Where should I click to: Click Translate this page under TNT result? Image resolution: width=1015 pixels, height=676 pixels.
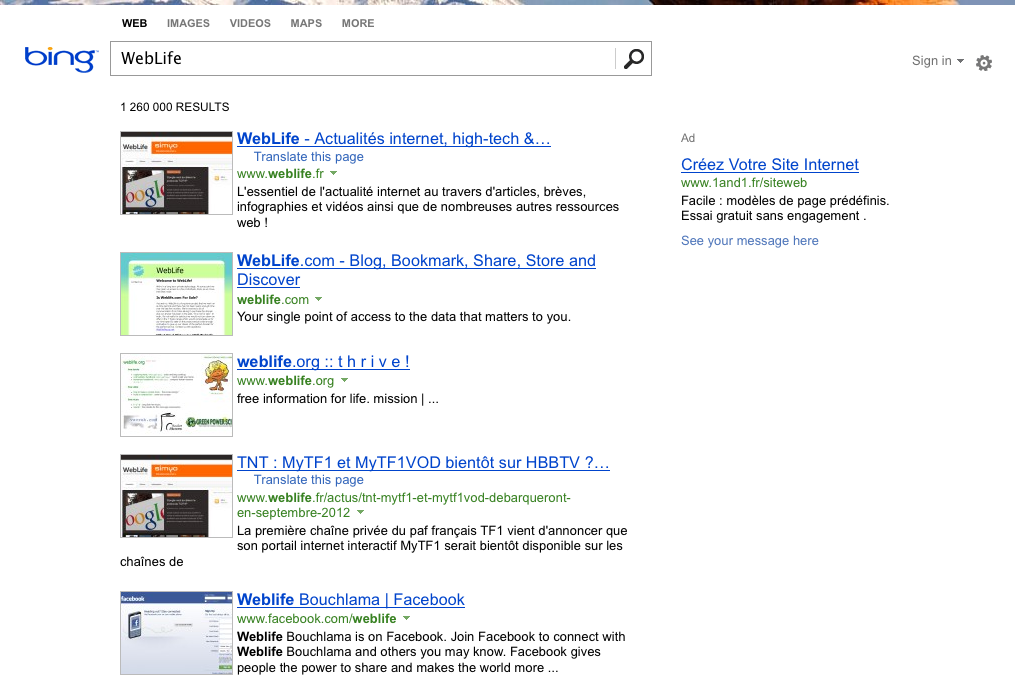coord(308,480)
